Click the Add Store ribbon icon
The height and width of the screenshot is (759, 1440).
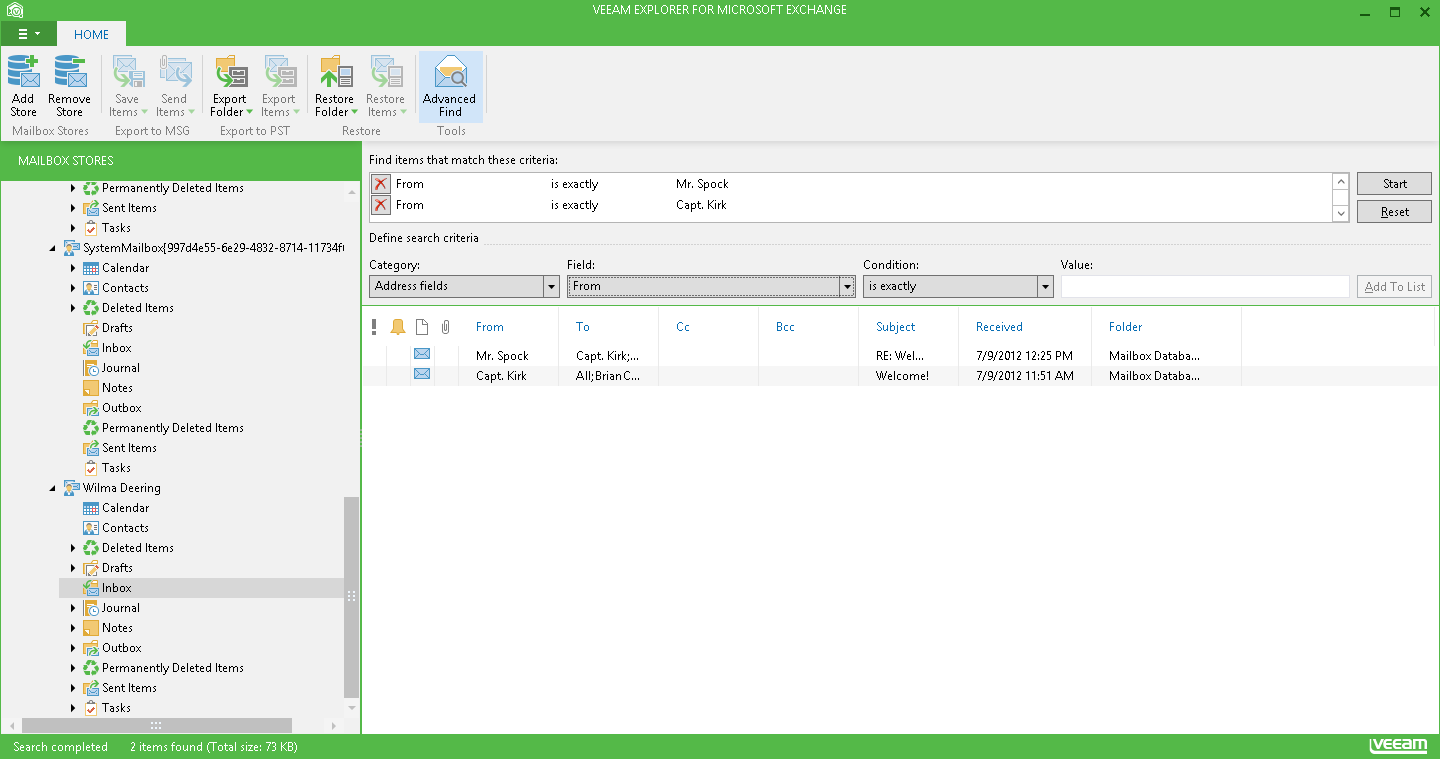[23, 73]
